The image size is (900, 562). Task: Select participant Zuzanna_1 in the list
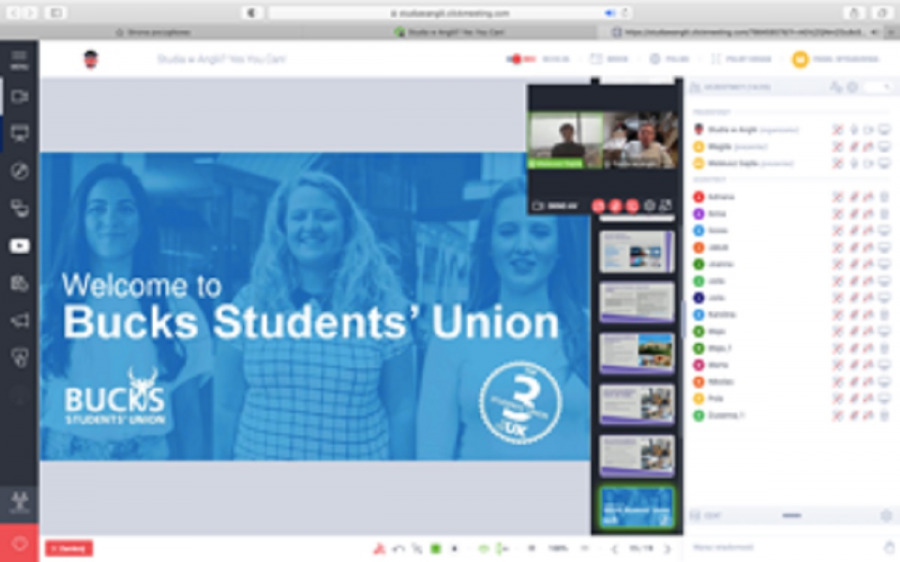(726, 415)
